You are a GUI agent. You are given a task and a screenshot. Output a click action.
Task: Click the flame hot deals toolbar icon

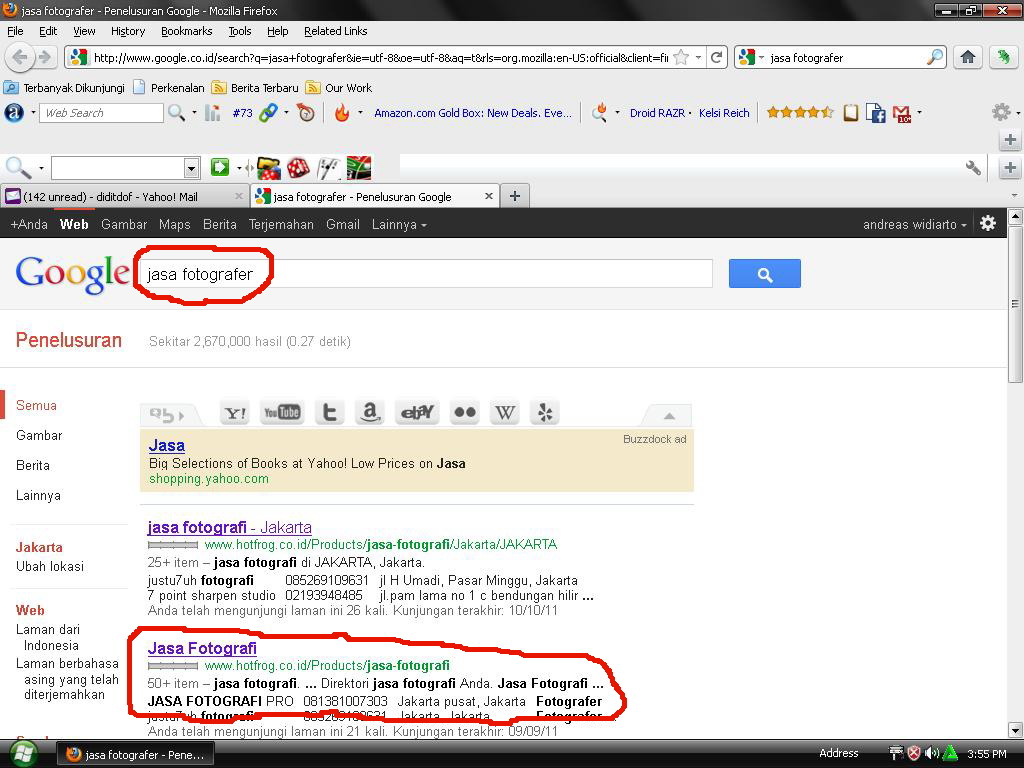click(342, 112)
